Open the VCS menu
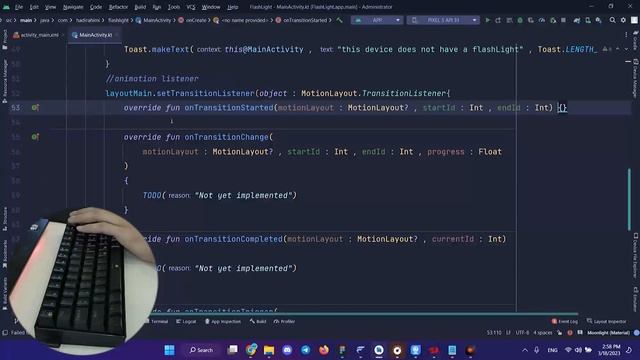Screen dimensions: 640x360 pos(191,7)
